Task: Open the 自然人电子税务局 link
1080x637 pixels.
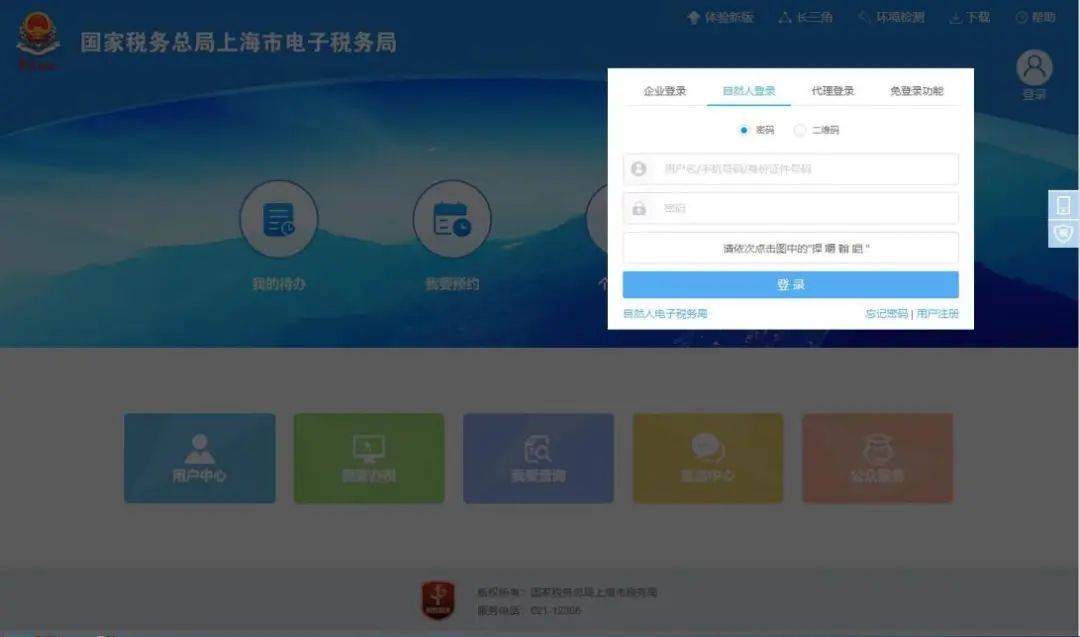Action: coord(665,314)
